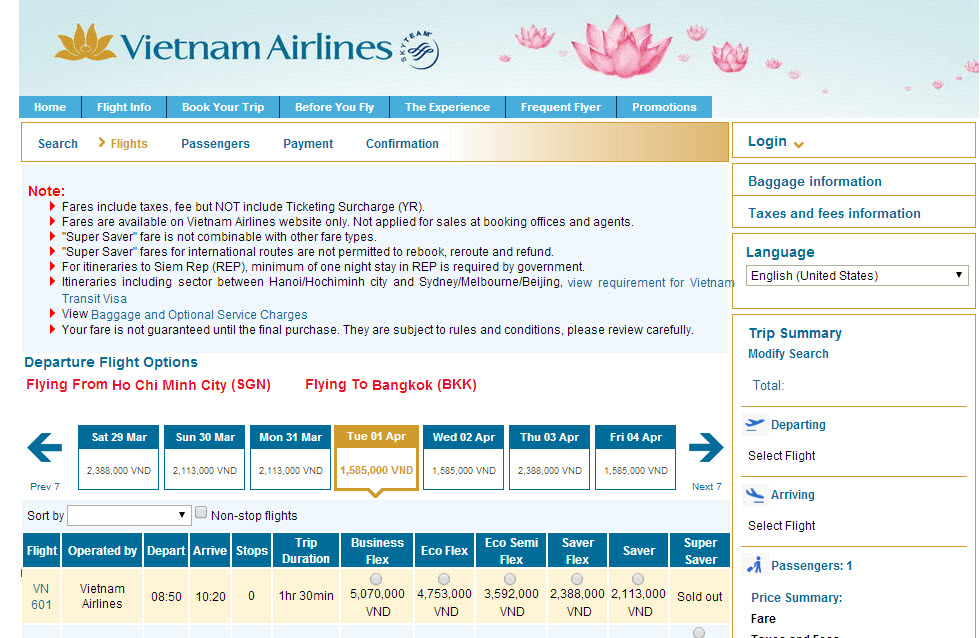This screenshot has width=980, height=638.
Task: Select the Sun 30 Mar date tab
Action: pyautogui.click(x=205, y=457)
